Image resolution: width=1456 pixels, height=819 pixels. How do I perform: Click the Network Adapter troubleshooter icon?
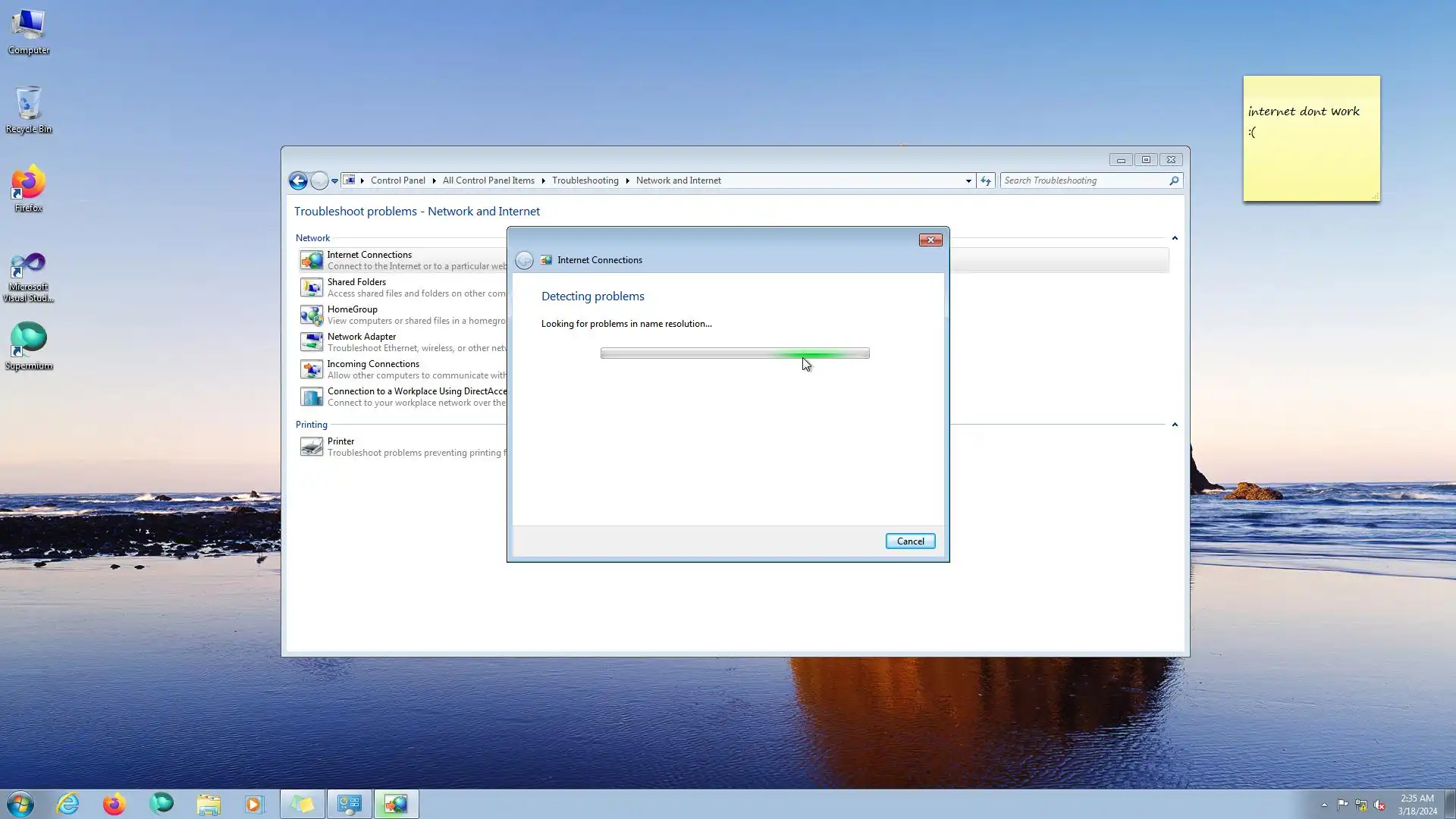click(x=311, y=342)
